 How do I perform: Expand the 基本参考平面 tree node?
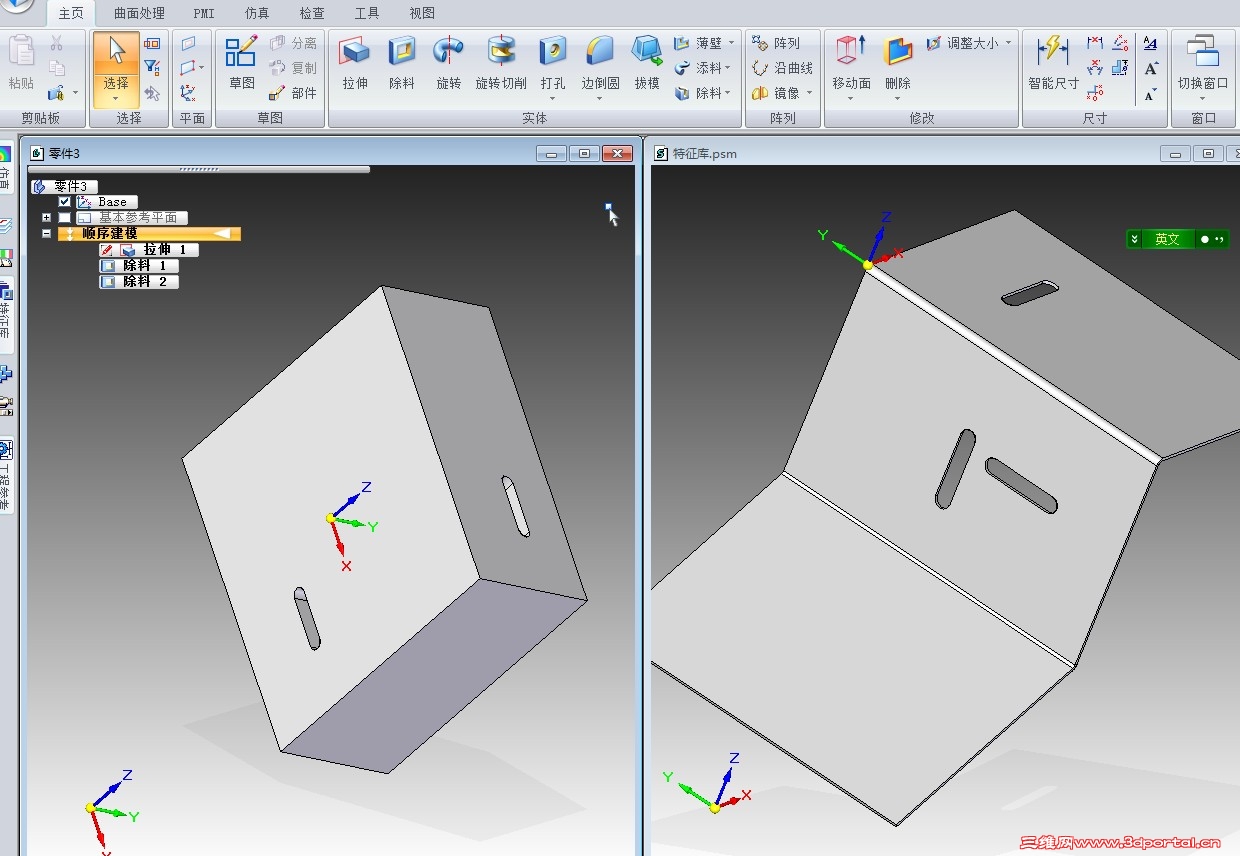pyautogui.click(x=46, y=218)
